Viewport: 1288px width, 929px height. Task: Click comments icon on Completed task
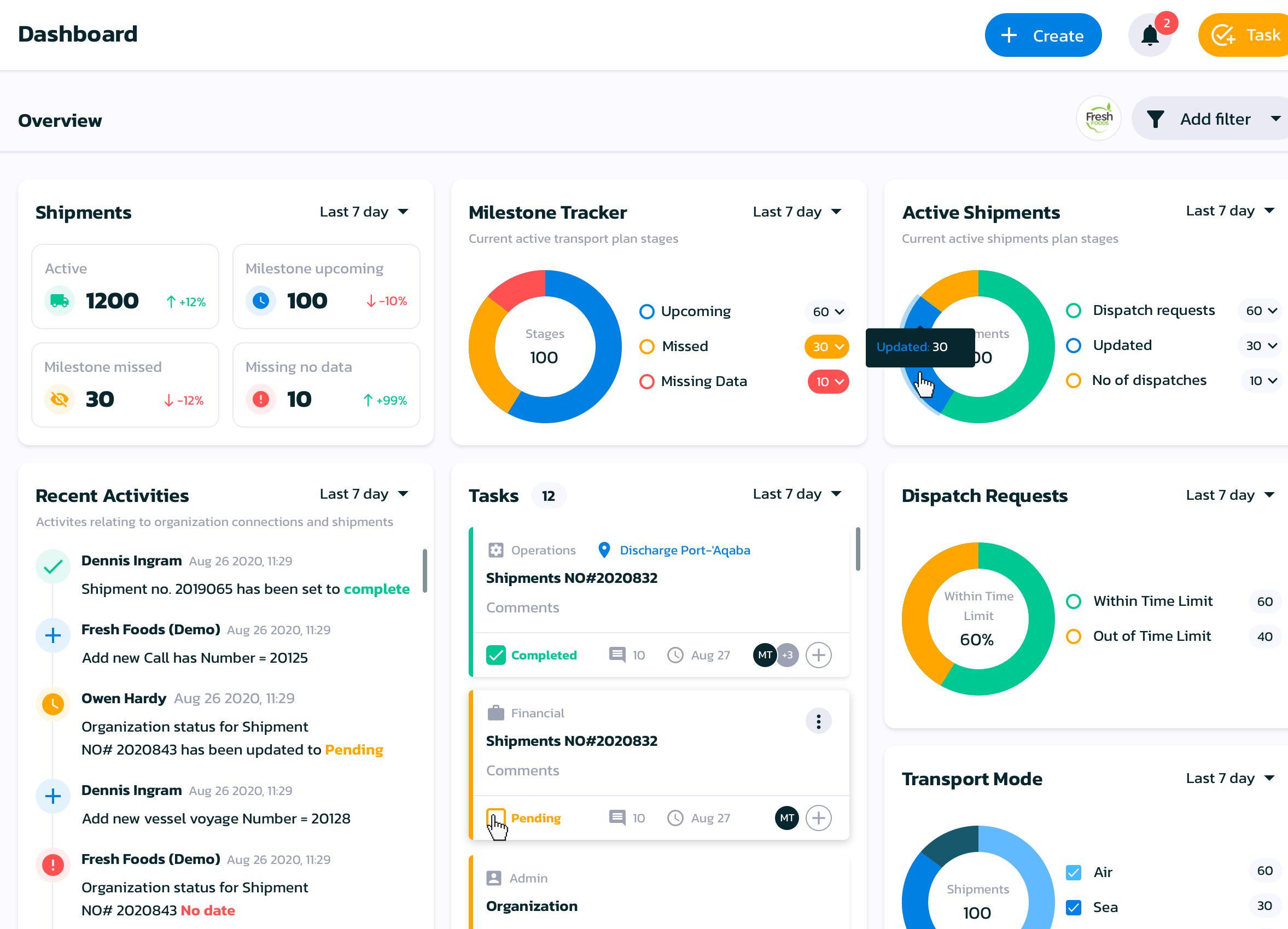617,655
